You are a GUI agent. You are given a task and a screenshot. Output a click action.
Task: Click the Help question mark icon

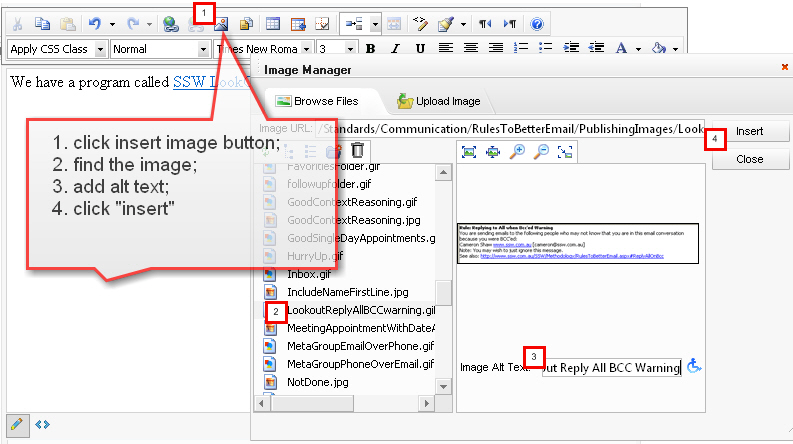537,23
